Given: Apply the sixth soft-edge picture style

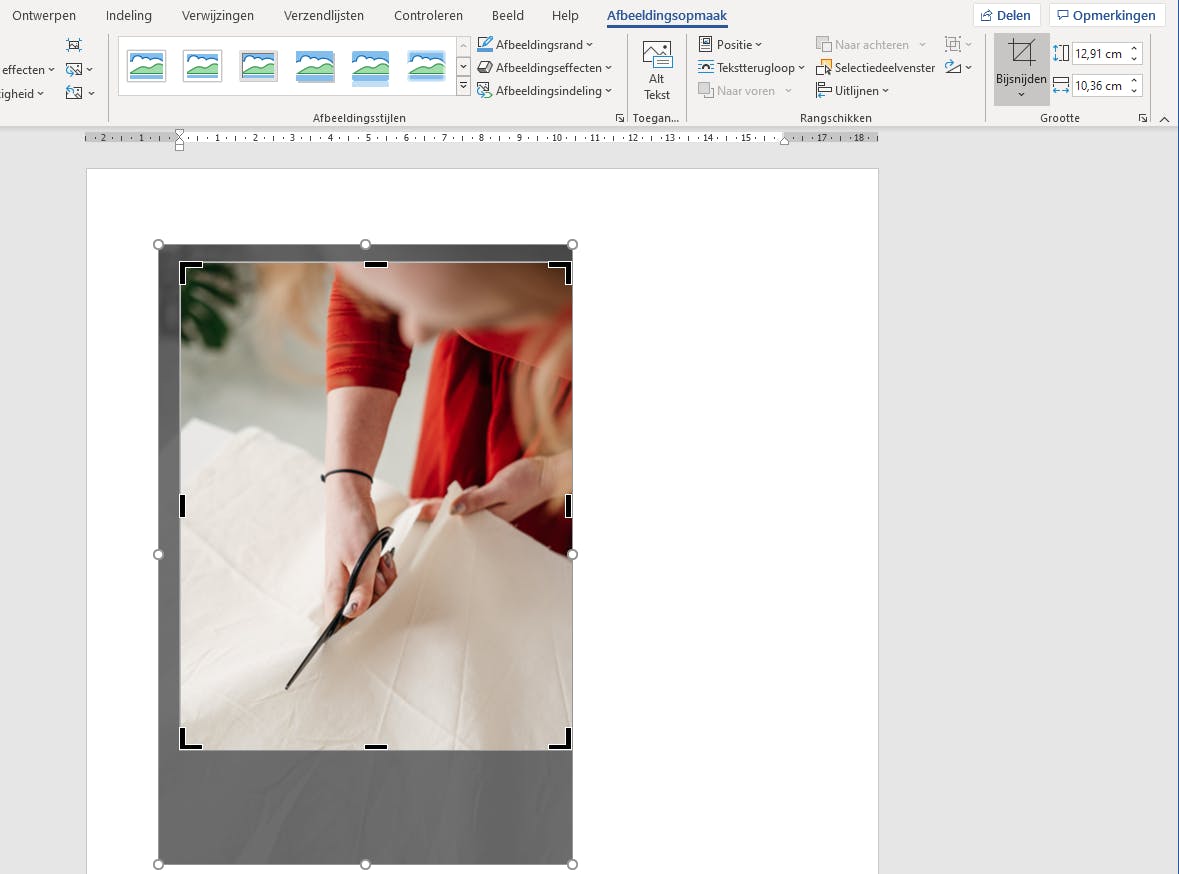Looking at the screenshot, I should click(427, 66).
